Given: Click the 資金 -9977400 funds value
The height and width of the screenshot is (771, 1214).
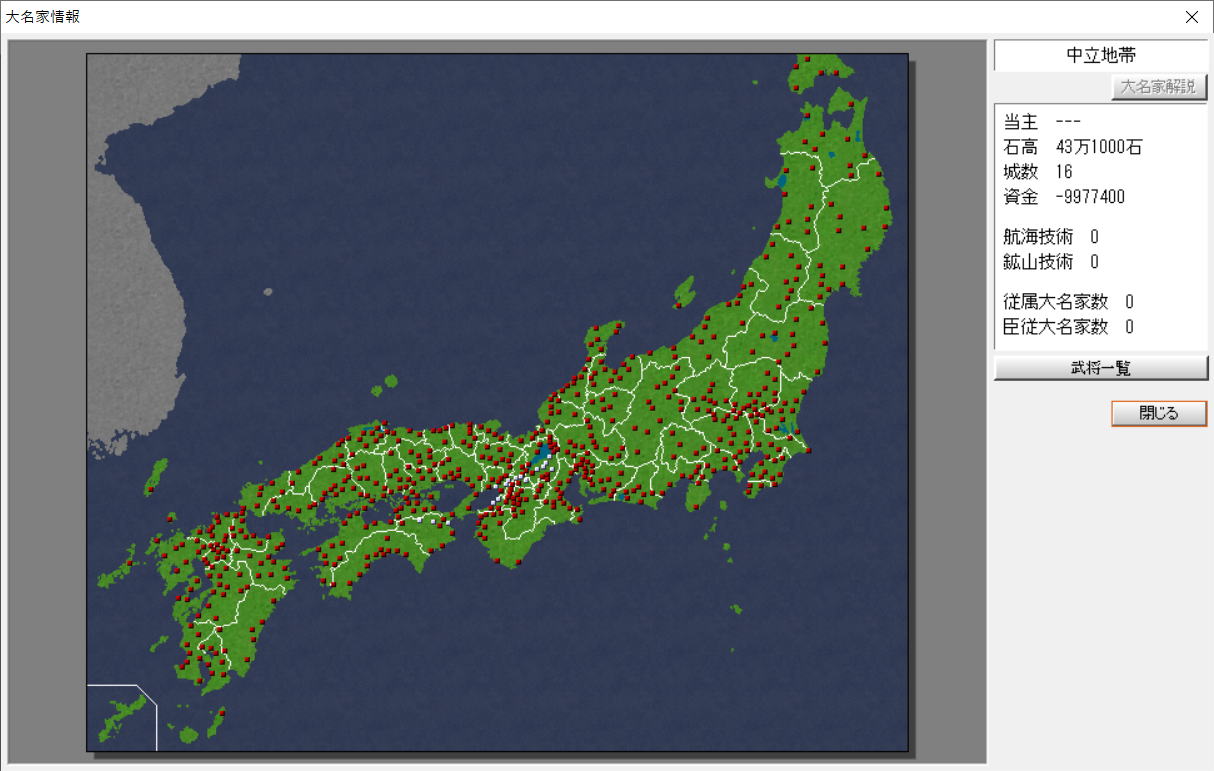Looking at the screenshot, I should [1089, 197].
